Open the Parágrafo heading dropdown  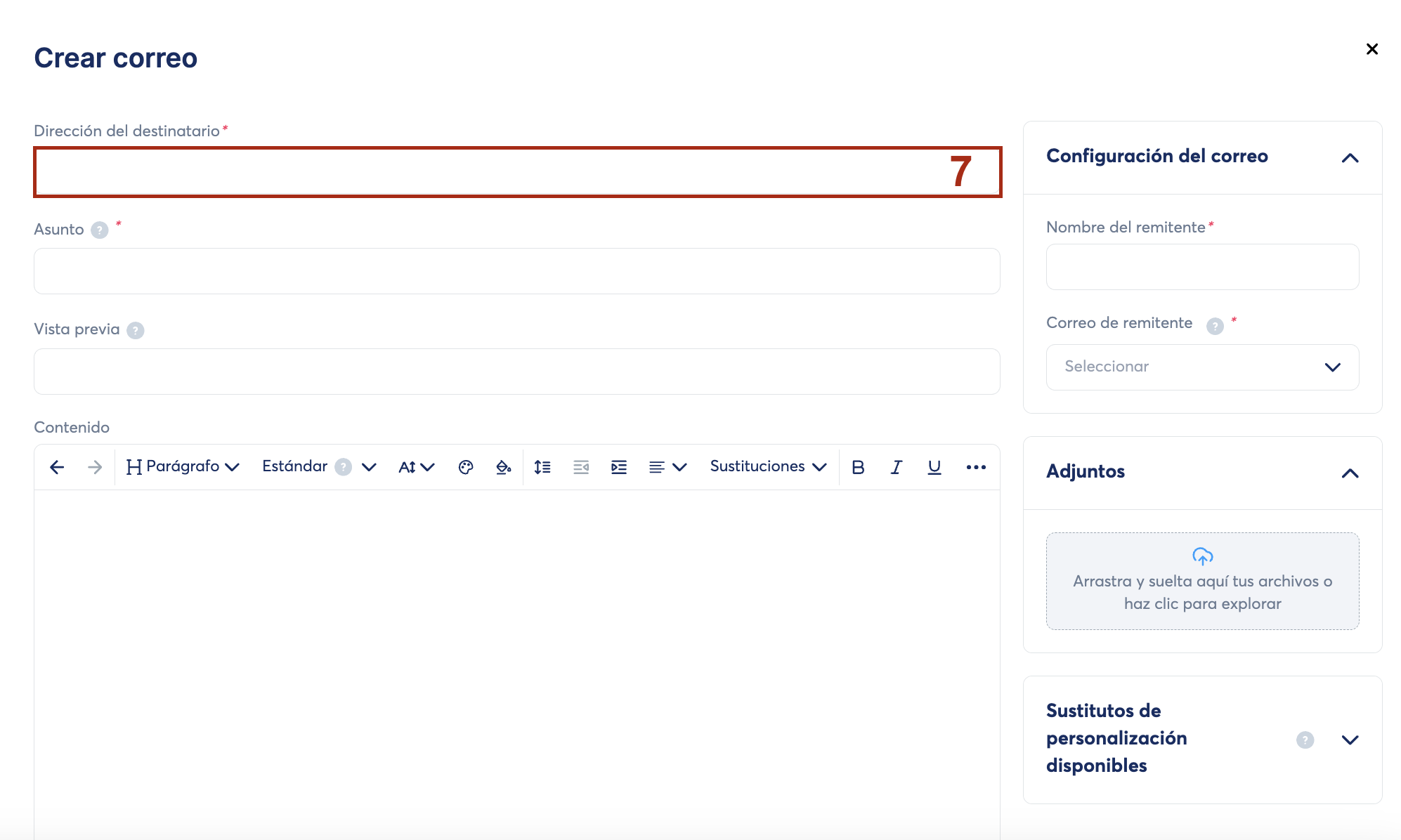[x=183, y=467]
